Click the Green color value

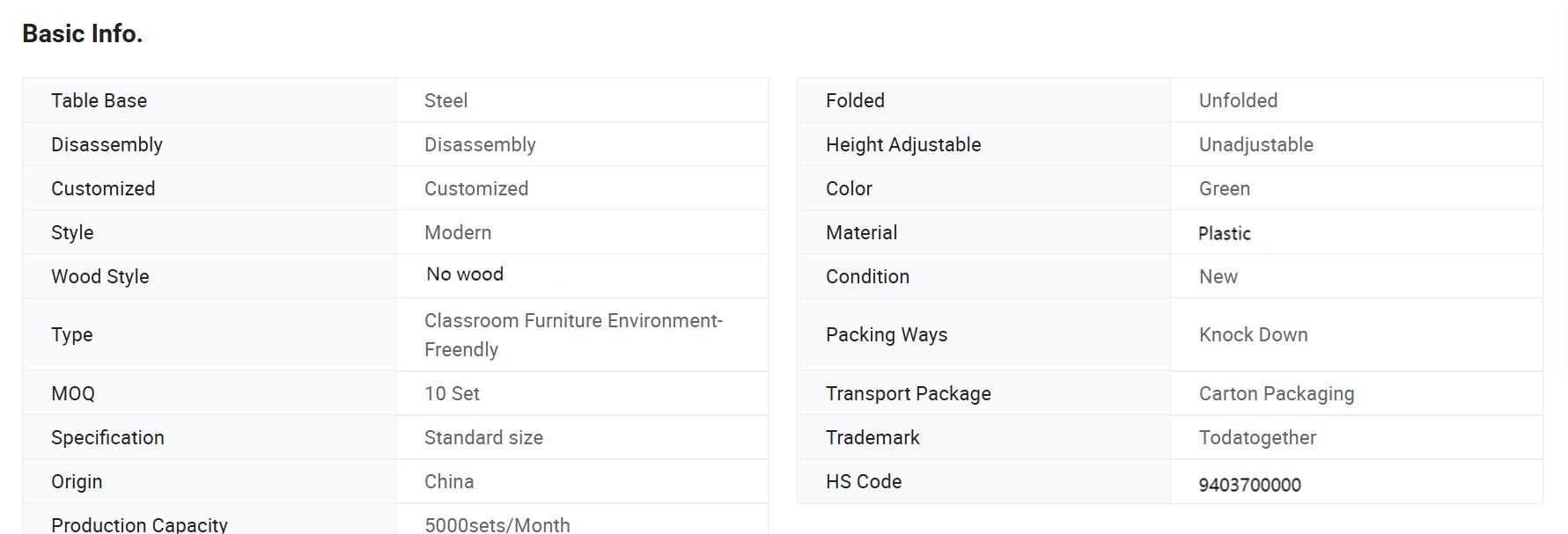(x=1224, y=188)
